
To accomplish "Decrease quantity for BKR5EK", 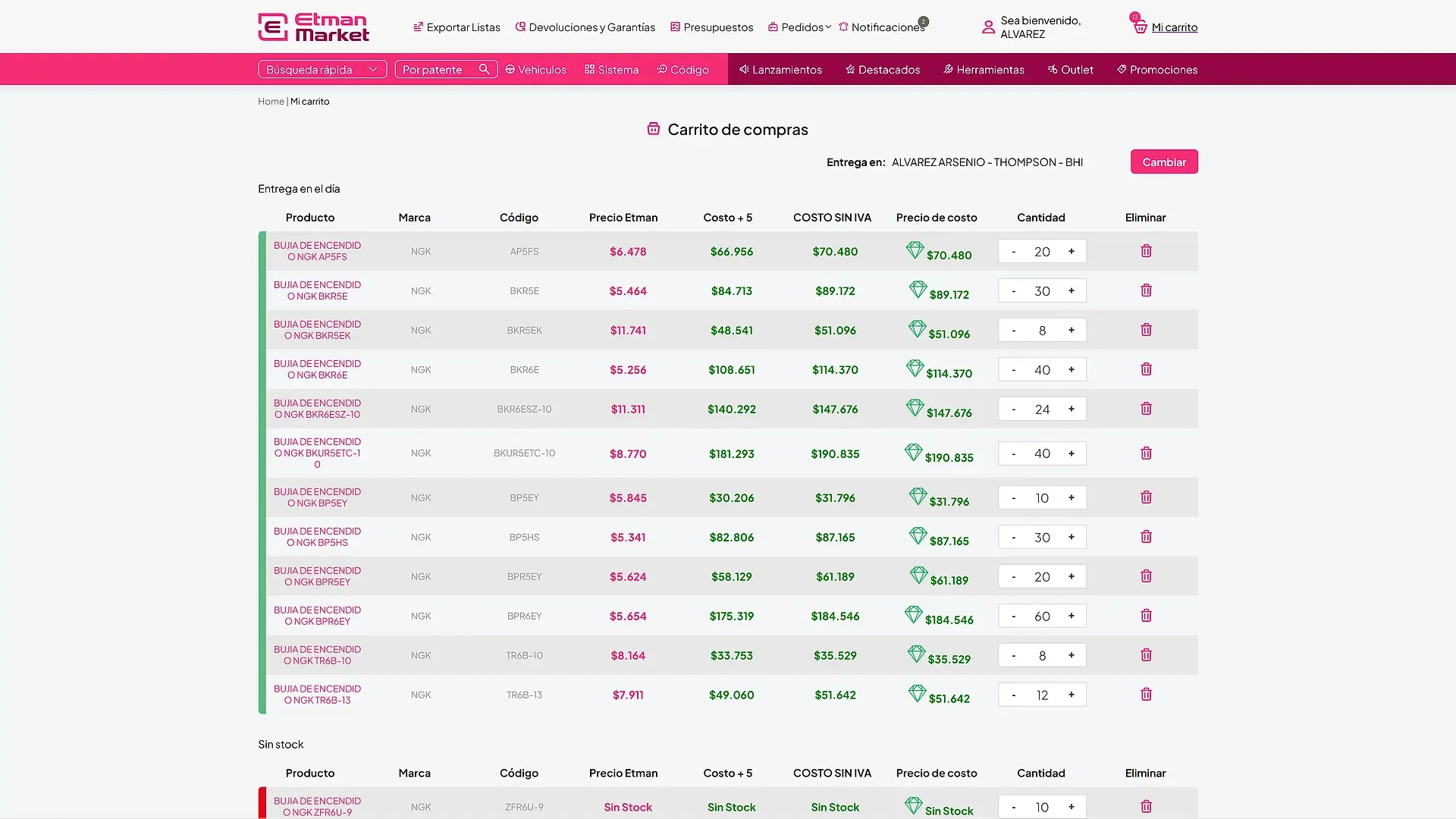I will coord(1013,330).
